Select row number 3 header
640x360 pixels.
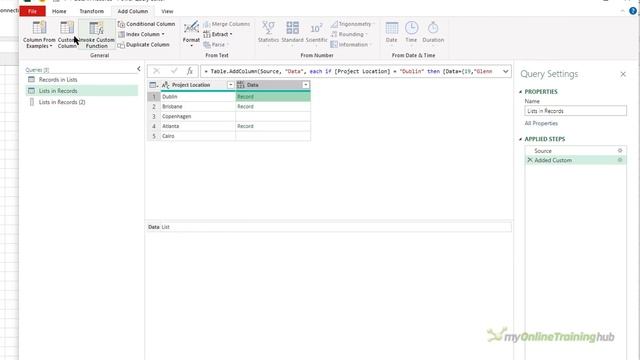(154, 116)
